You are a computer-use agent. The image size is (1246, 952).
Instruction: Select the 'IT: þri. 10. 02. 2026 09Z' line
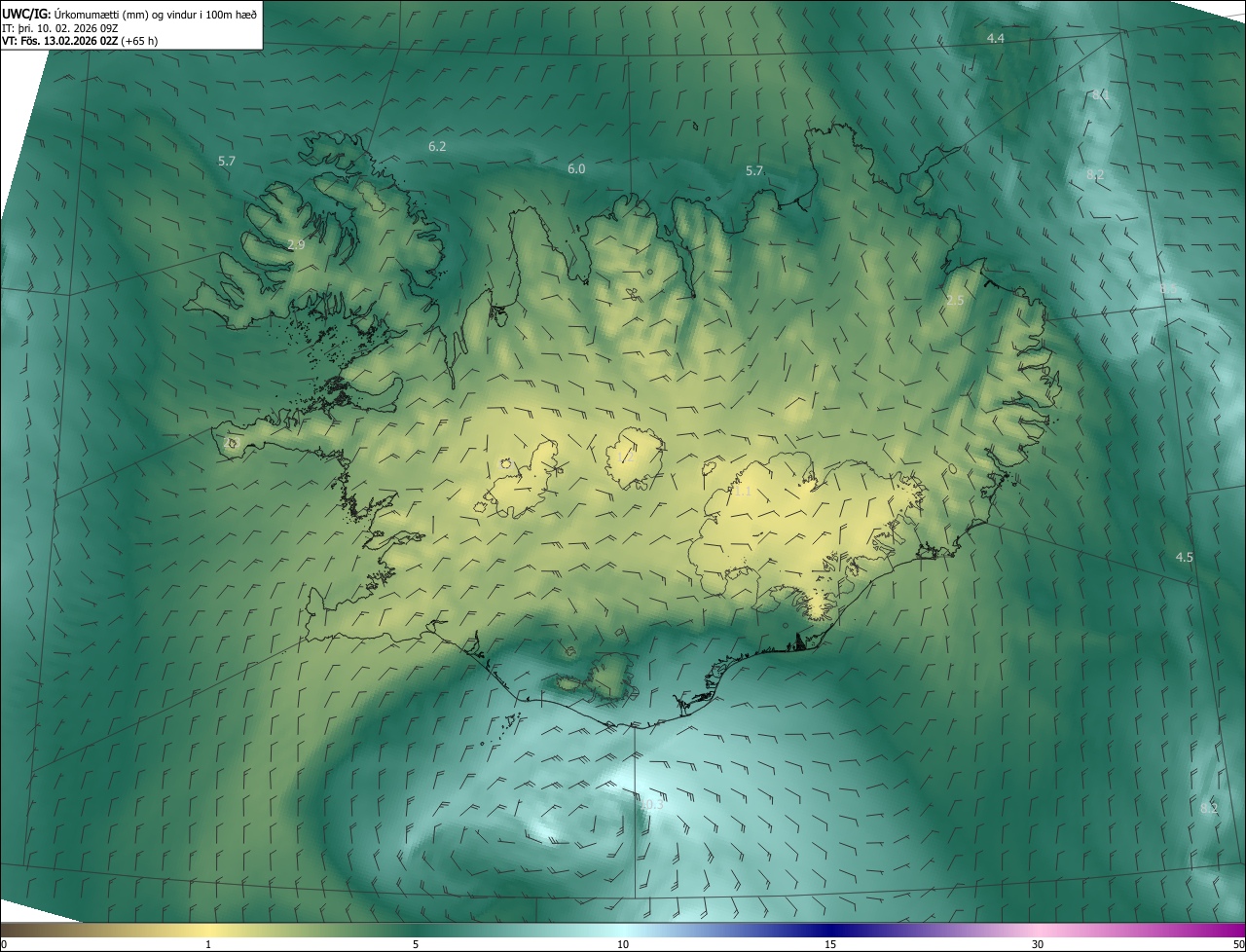click(x=60, y=27)
